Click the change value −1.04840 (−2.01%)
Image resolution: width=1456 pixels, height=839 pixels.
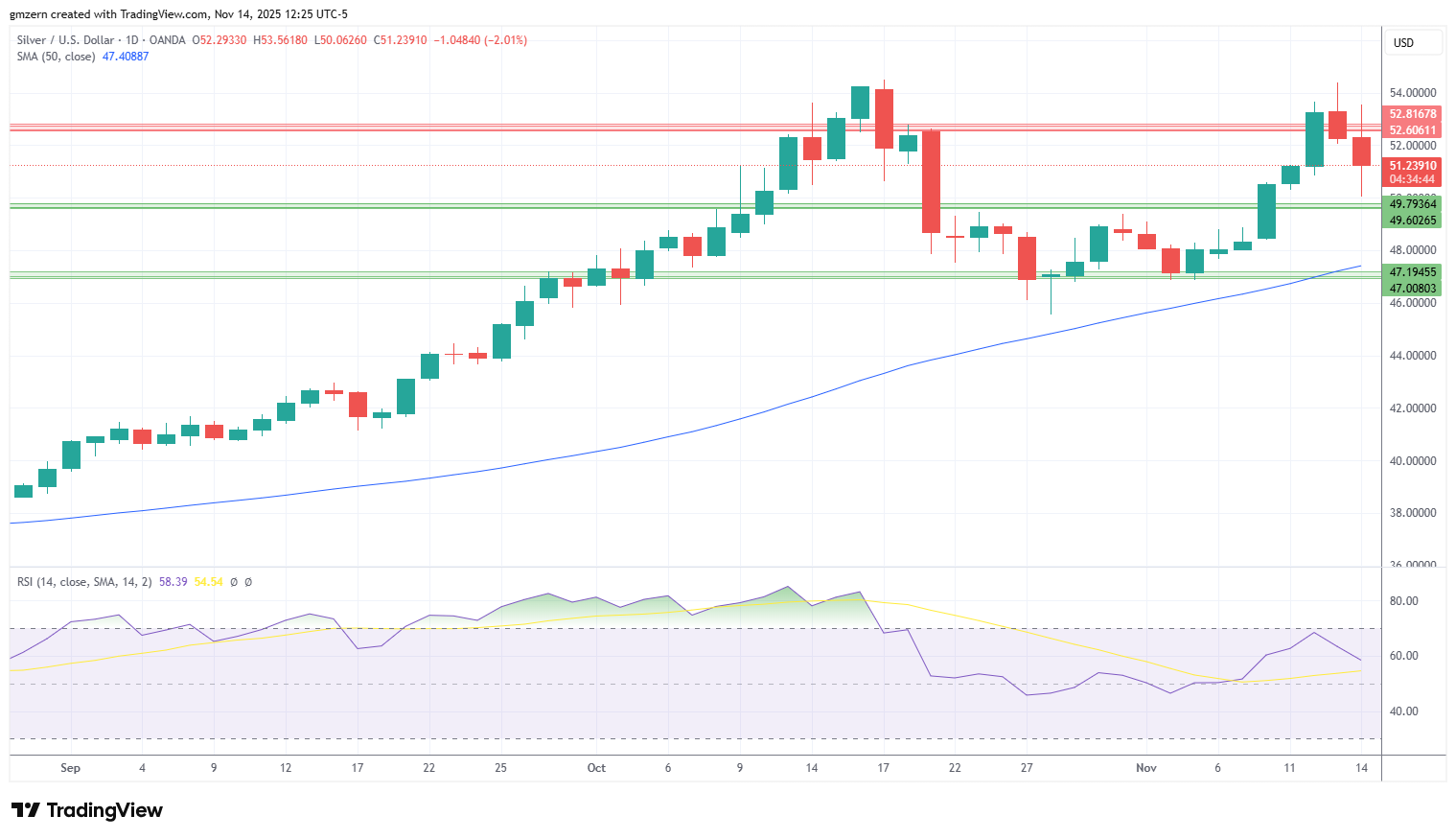[x=480, y=40]
